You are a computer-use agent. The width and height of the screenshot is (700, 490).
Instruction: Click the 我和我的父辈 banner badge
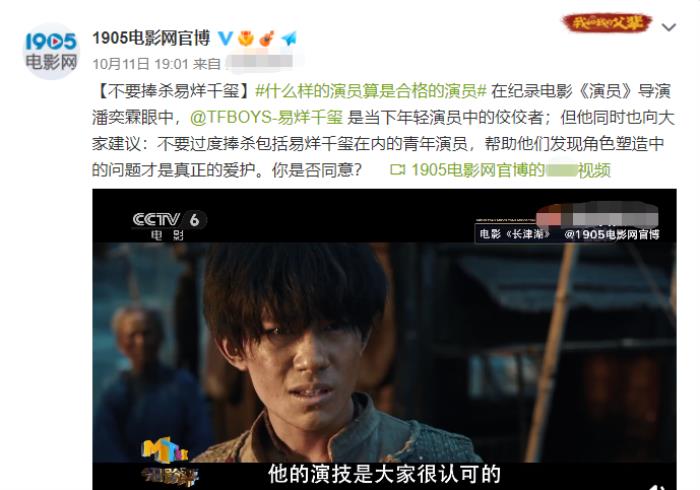coord(607,22)
